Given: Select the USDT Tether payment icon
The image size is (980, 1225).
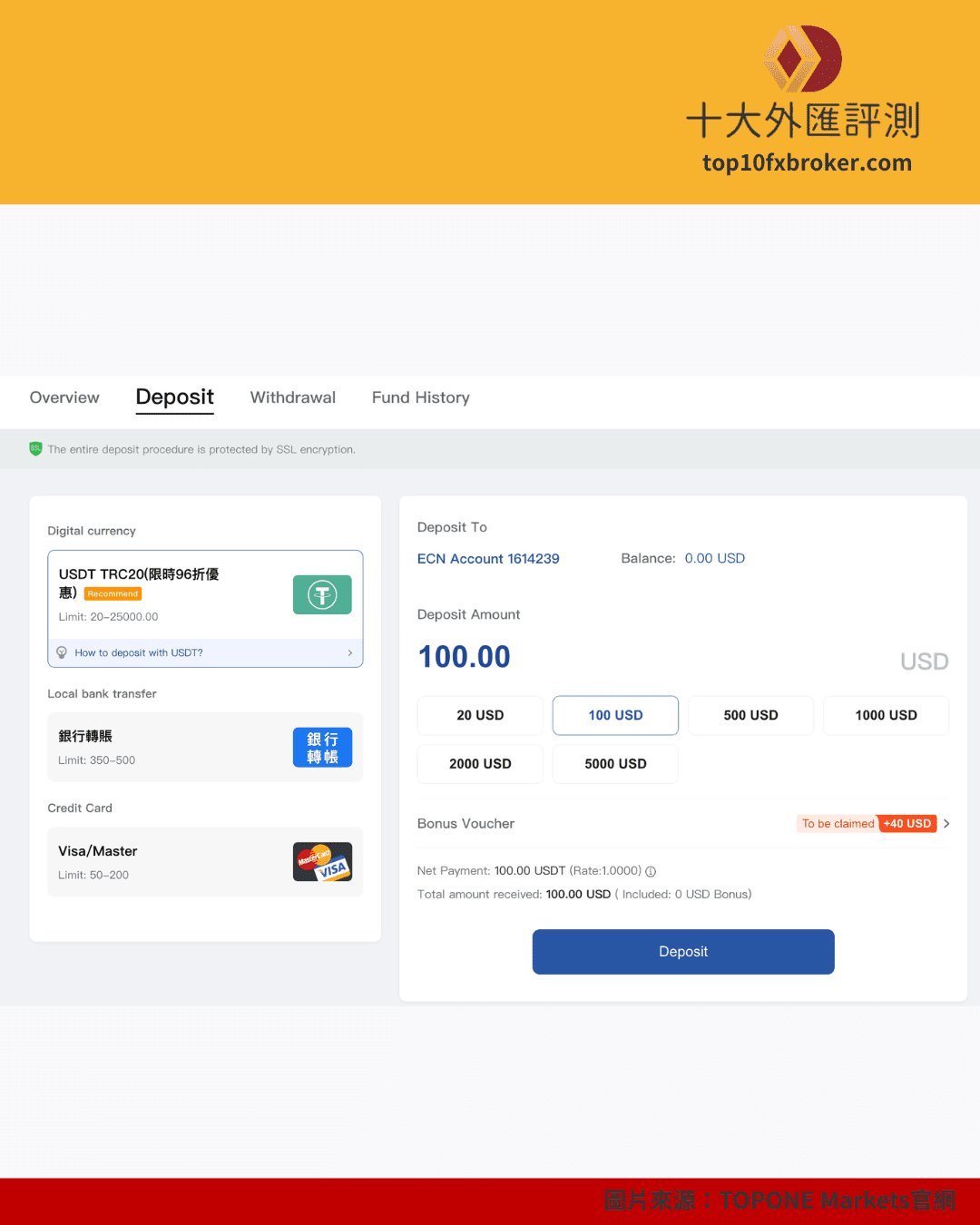Looking at the screenshot, I should click(x=322, y=594).
